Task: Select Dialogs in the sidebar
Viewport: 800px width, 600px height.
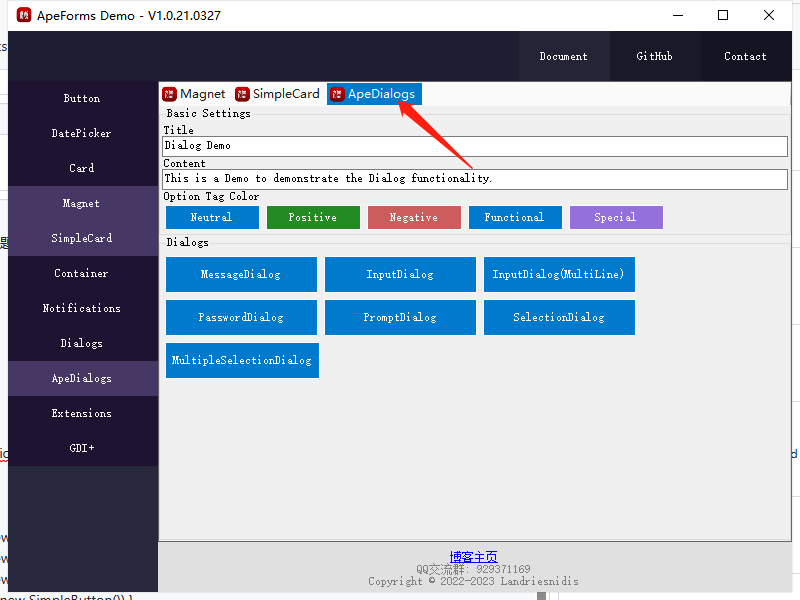Action: click(x=81, y=343)
